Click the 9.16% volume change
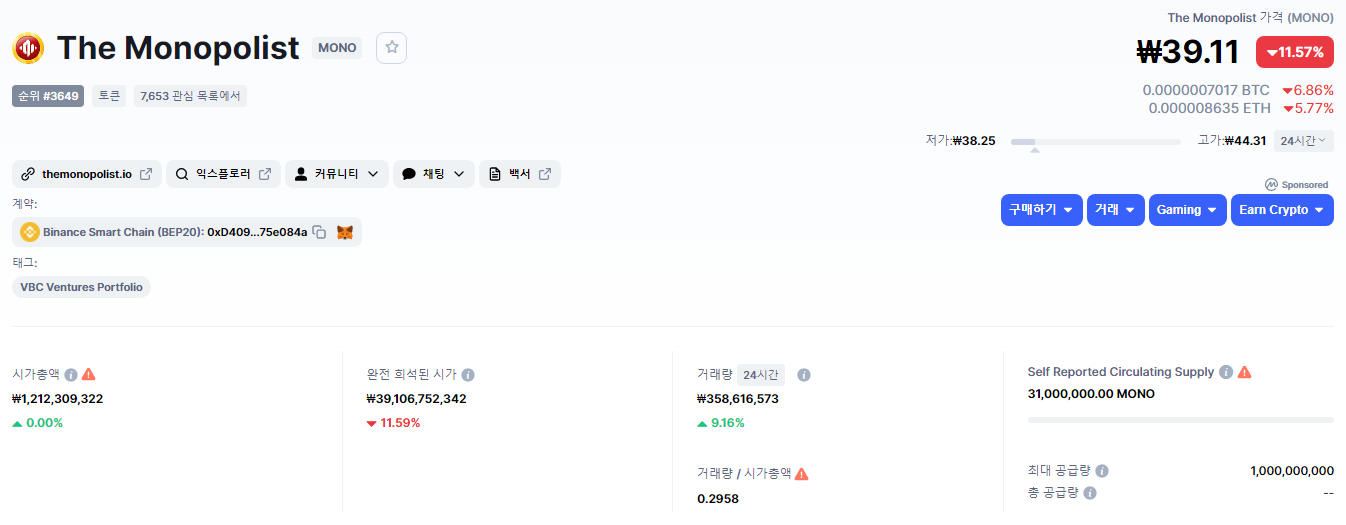Image resolution: width=1346 pixels, height=525 pixels. tap(719, 423)
